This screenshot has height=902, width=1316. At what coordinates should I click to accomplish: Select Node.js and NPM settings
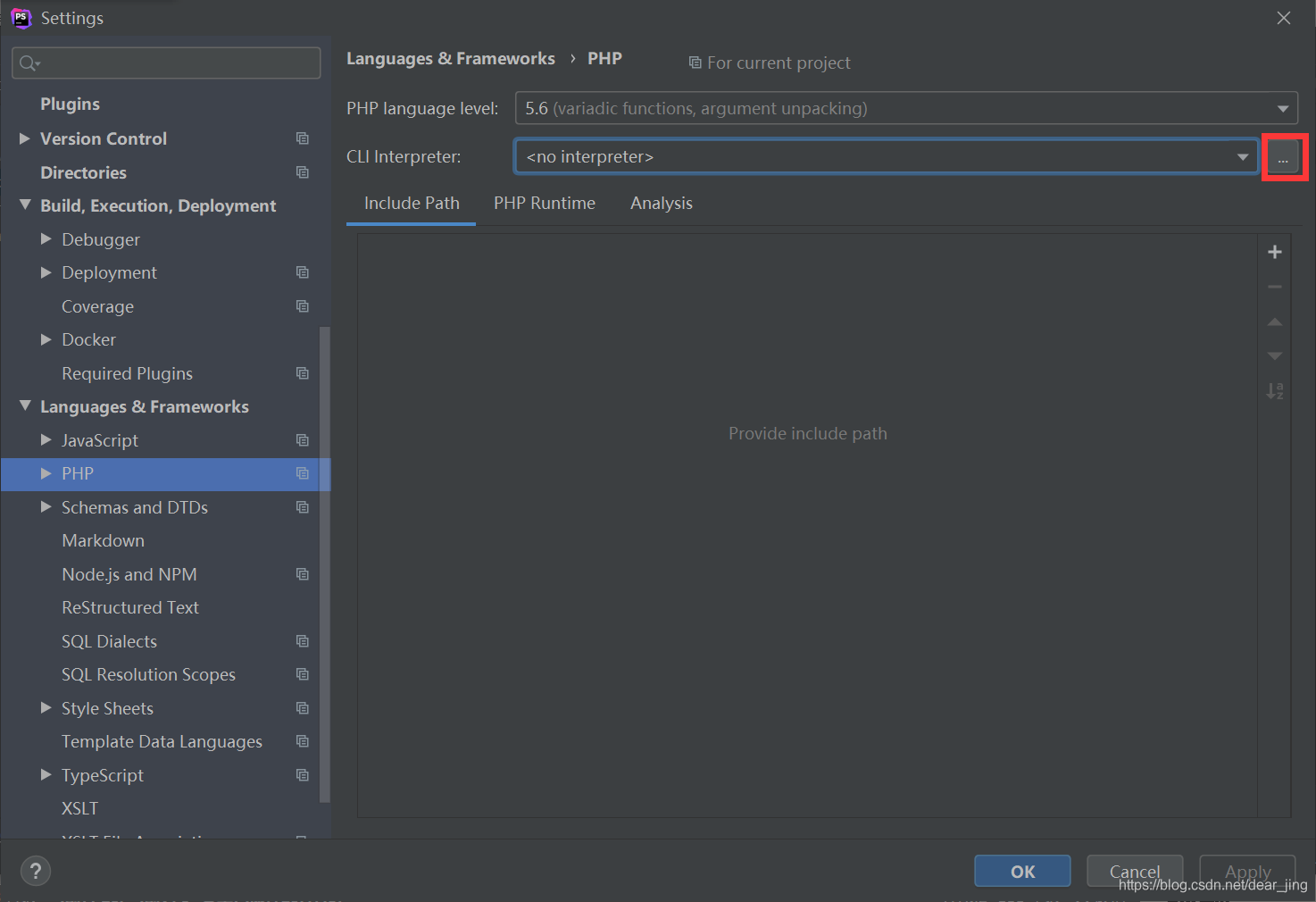129,574
